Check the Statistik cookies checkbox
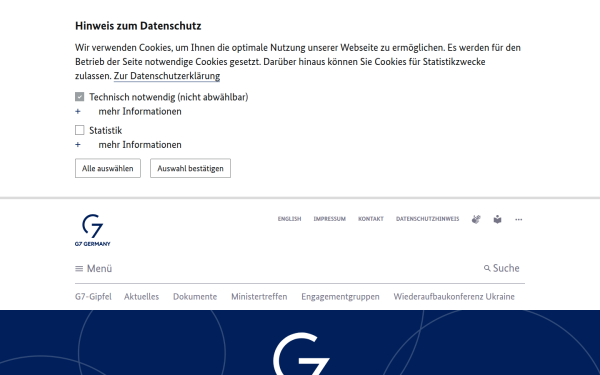Screen dimensions: 600x375 [x=80, y=130]
